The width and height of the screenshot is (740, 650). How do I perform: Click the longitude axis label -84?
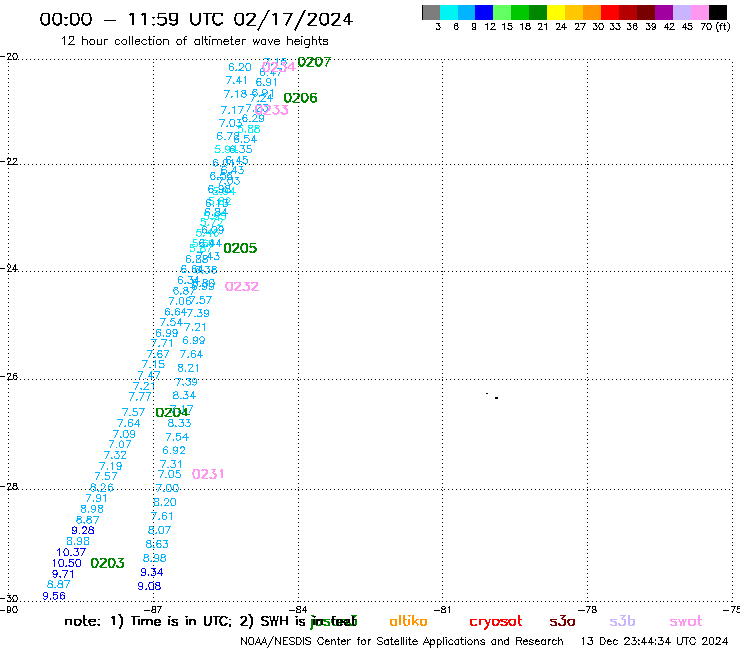[297, 610]
